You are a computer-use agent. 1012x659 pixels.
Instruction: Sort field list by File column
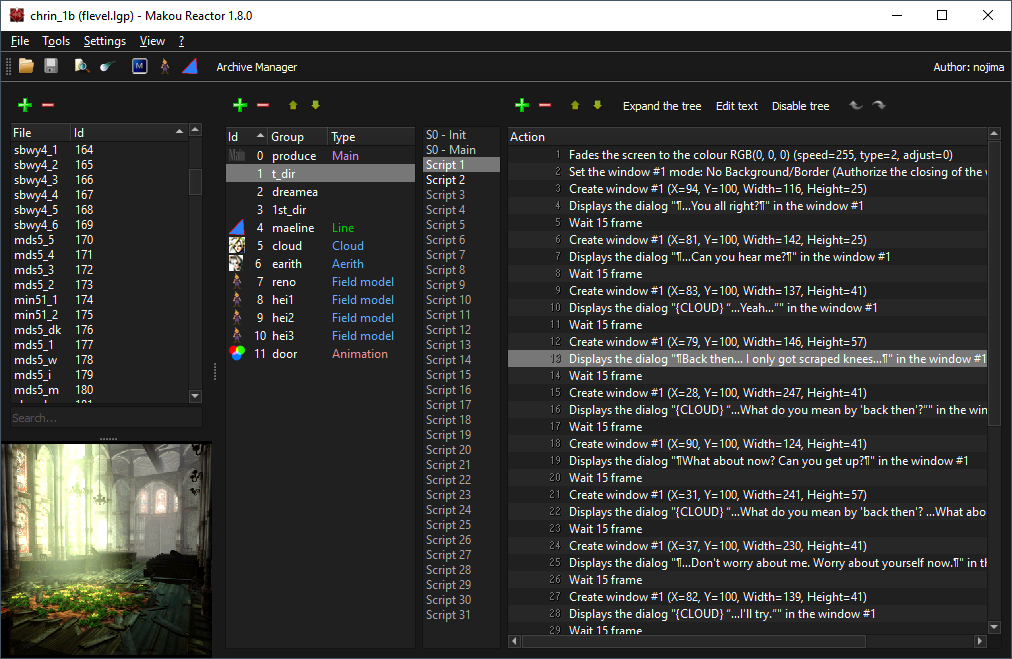40,132
